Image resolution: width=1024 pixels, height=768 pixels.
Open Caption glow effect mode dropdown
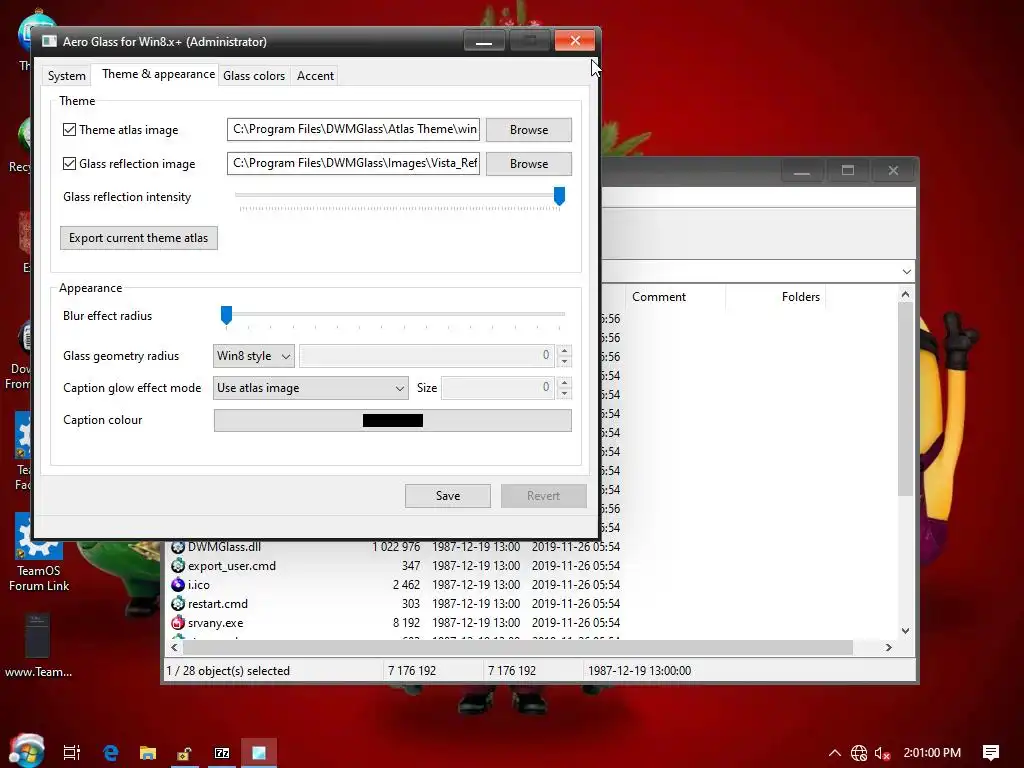coord(311,388)
